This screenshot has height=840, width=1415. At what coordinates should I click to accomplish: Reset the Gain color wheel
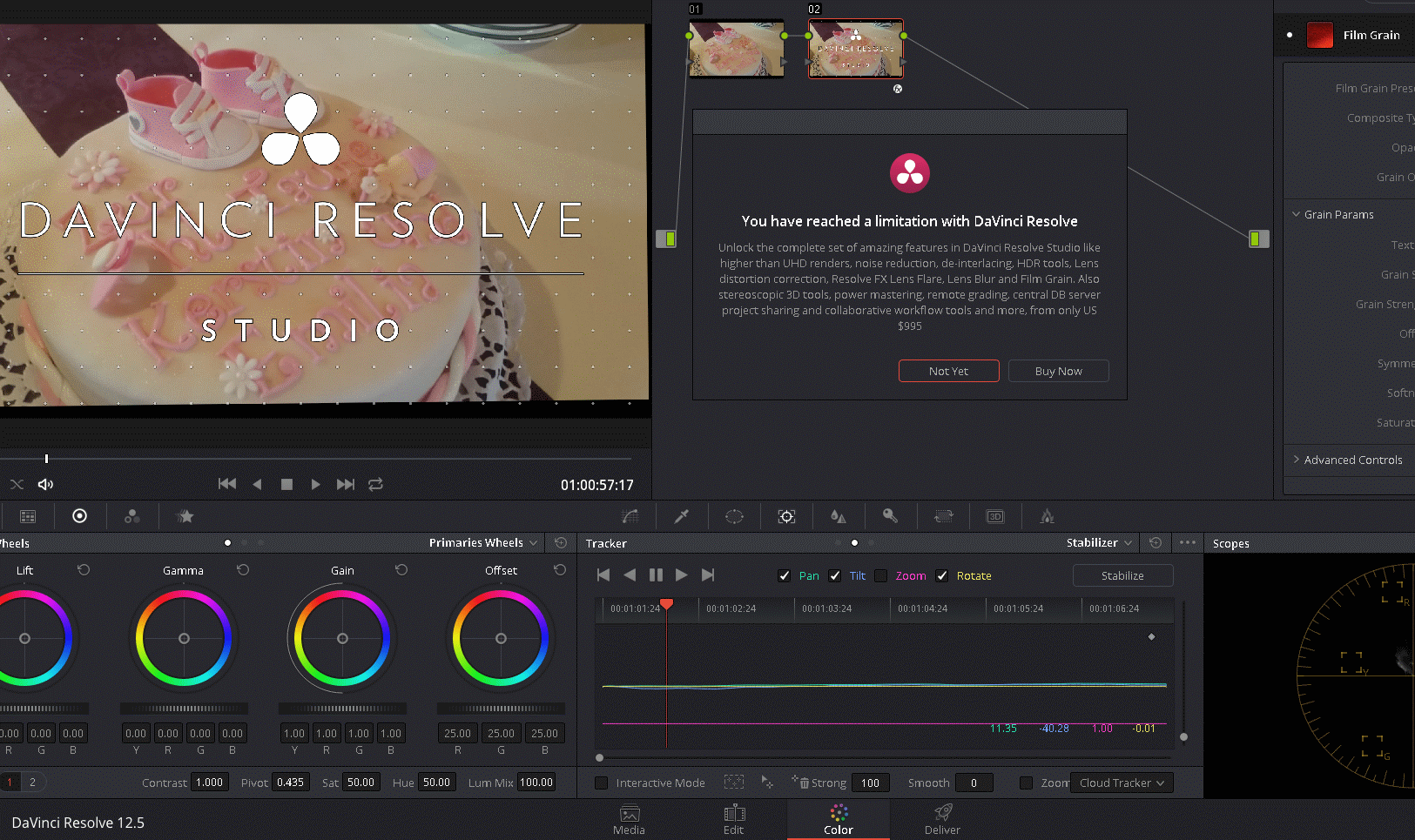click(401, 569)
